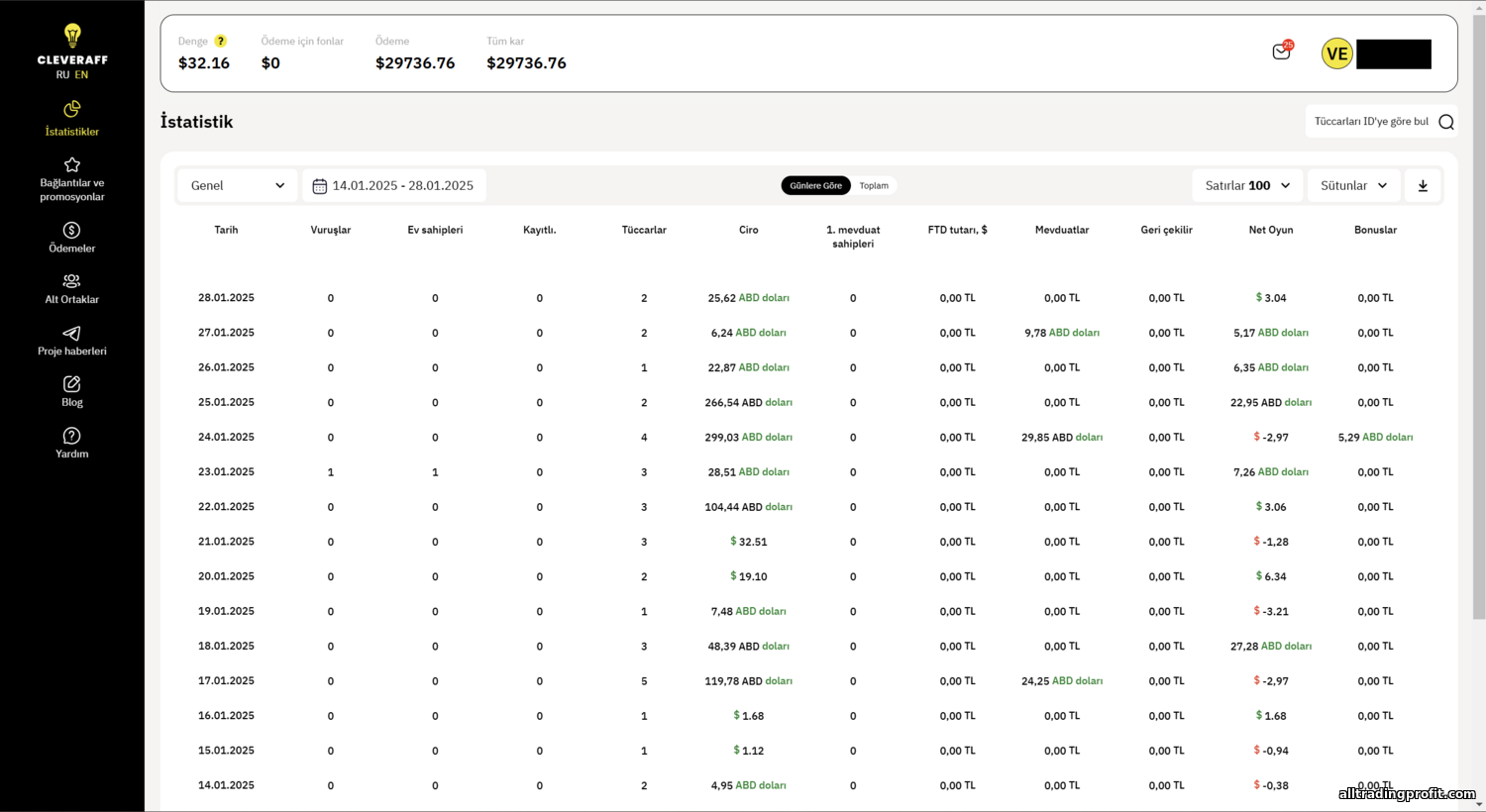Click the trader ID search field

[1382, 122]
